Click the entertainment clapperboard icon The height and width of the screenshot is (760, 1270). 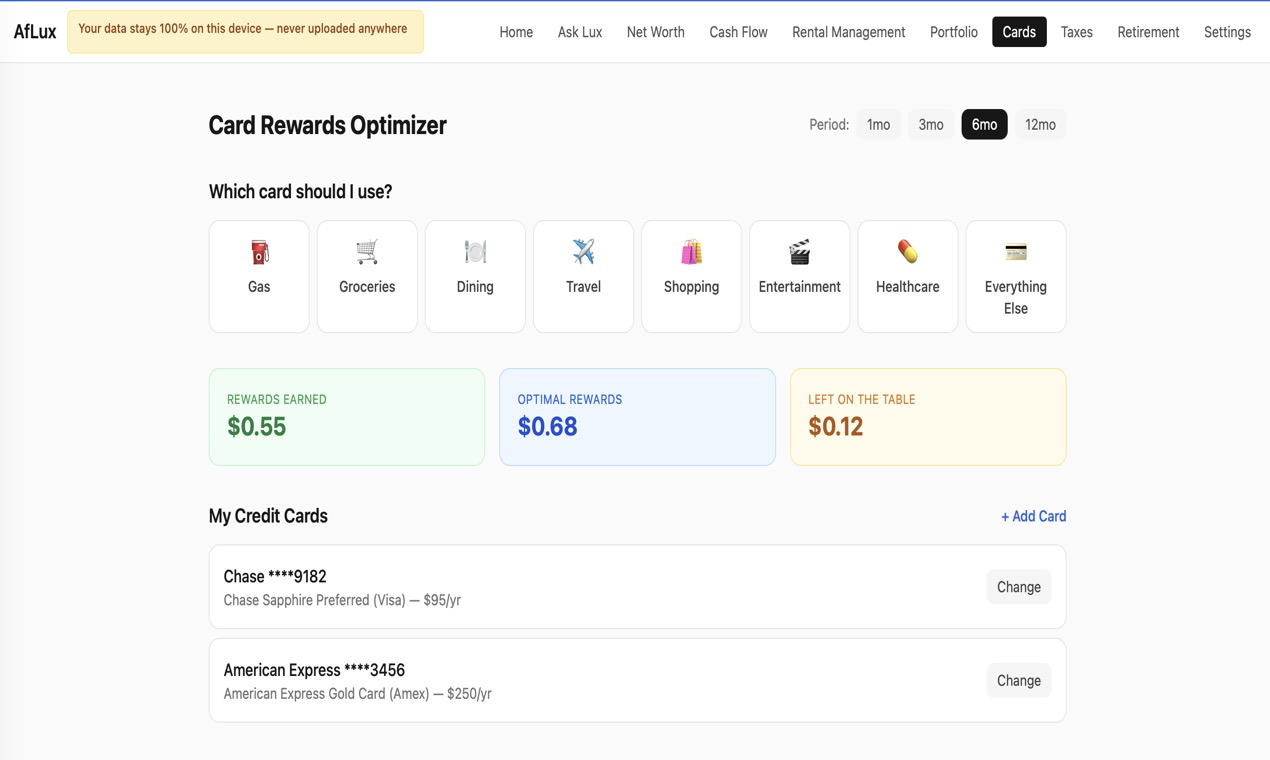(799, 252)
